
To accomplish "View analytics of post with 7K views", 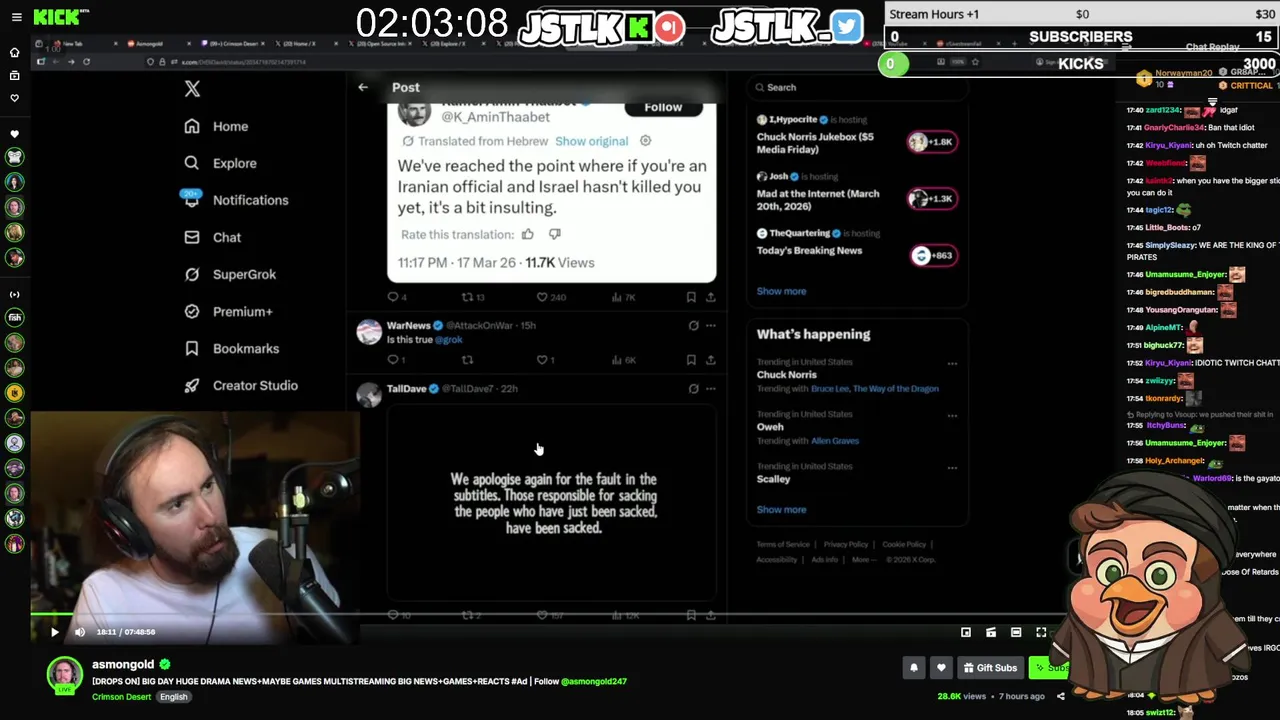I will coord(624,297).
